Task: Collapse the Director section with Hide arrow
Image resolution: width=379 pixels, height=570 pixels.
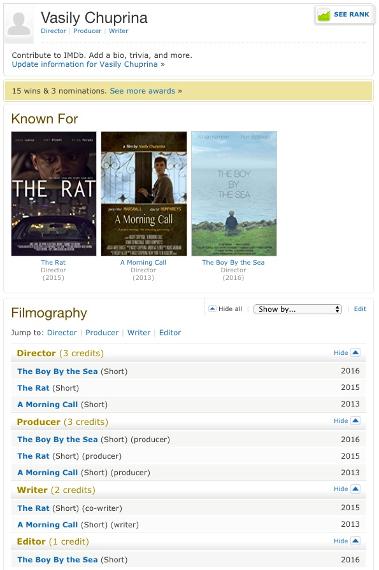Action: 355,352
